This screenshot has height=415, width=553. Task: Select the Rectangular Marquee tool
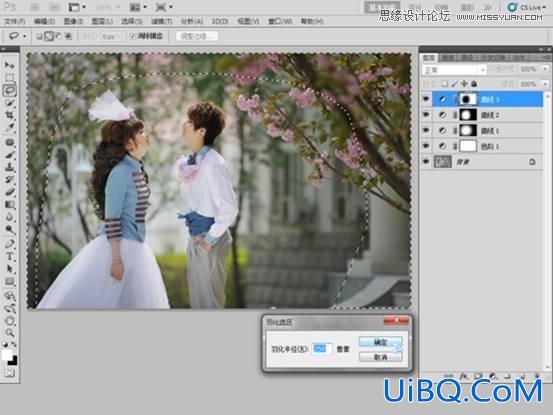[10, 78]
